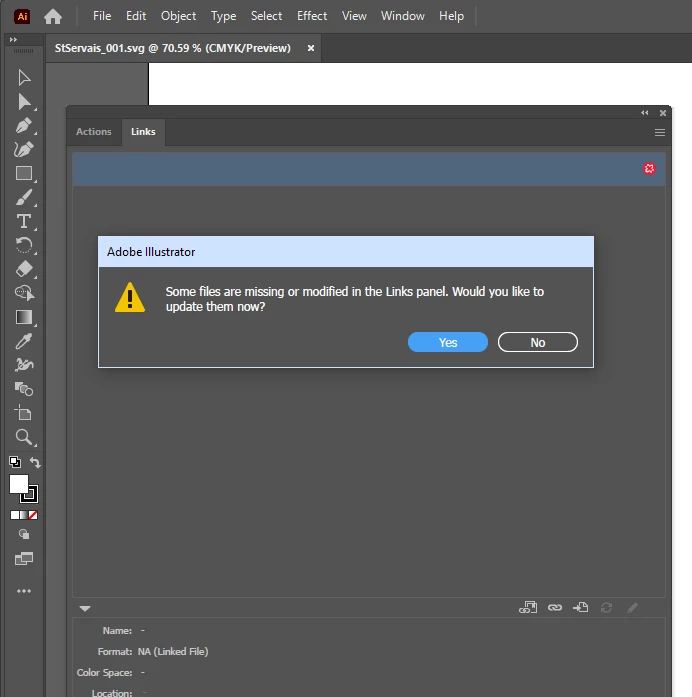The width and height of the screenshot is (692, 697).
Task: Select the Zoom magnifier tool
Action: 24,437
